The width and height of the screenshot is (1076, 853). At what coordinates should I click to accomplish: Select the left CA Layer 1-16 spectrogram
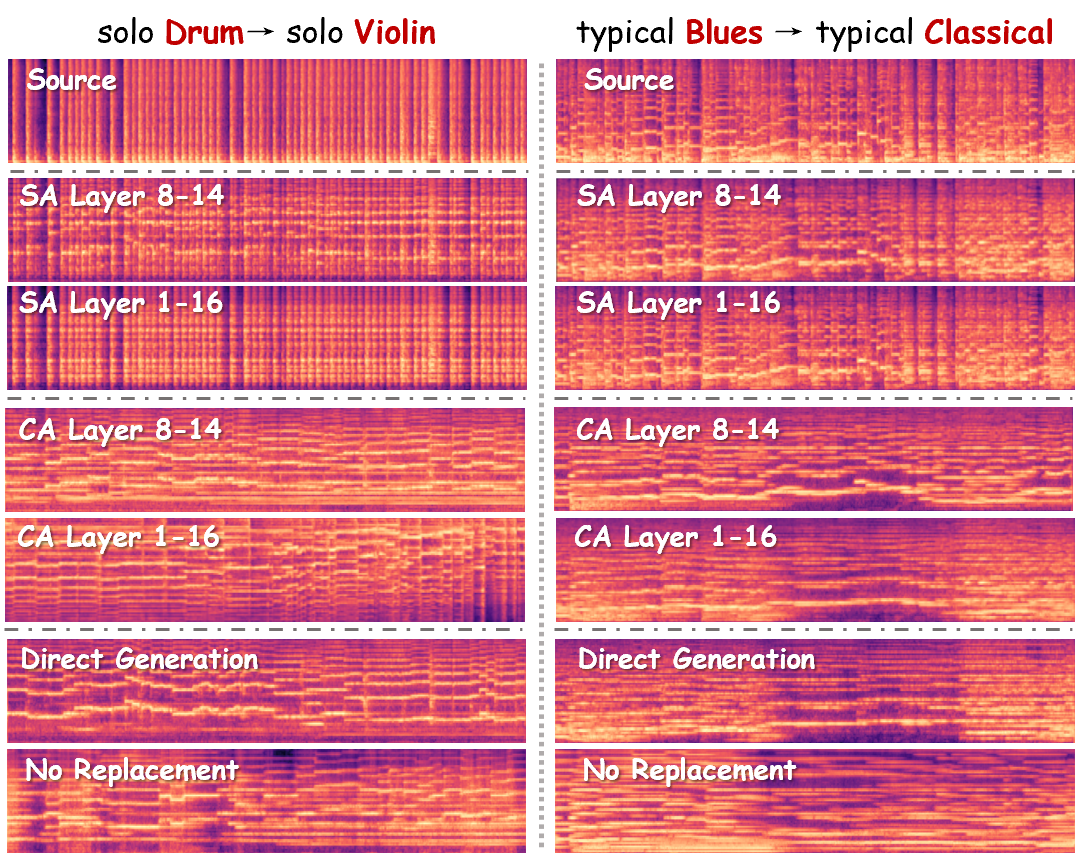pos(265,570)
